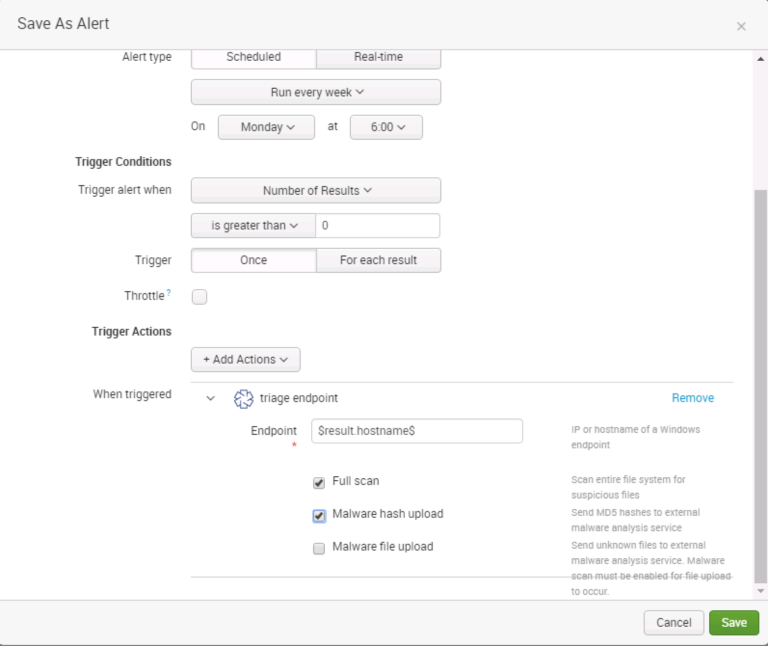Open the 6:00 time dropdown

[x=386, y=127]
